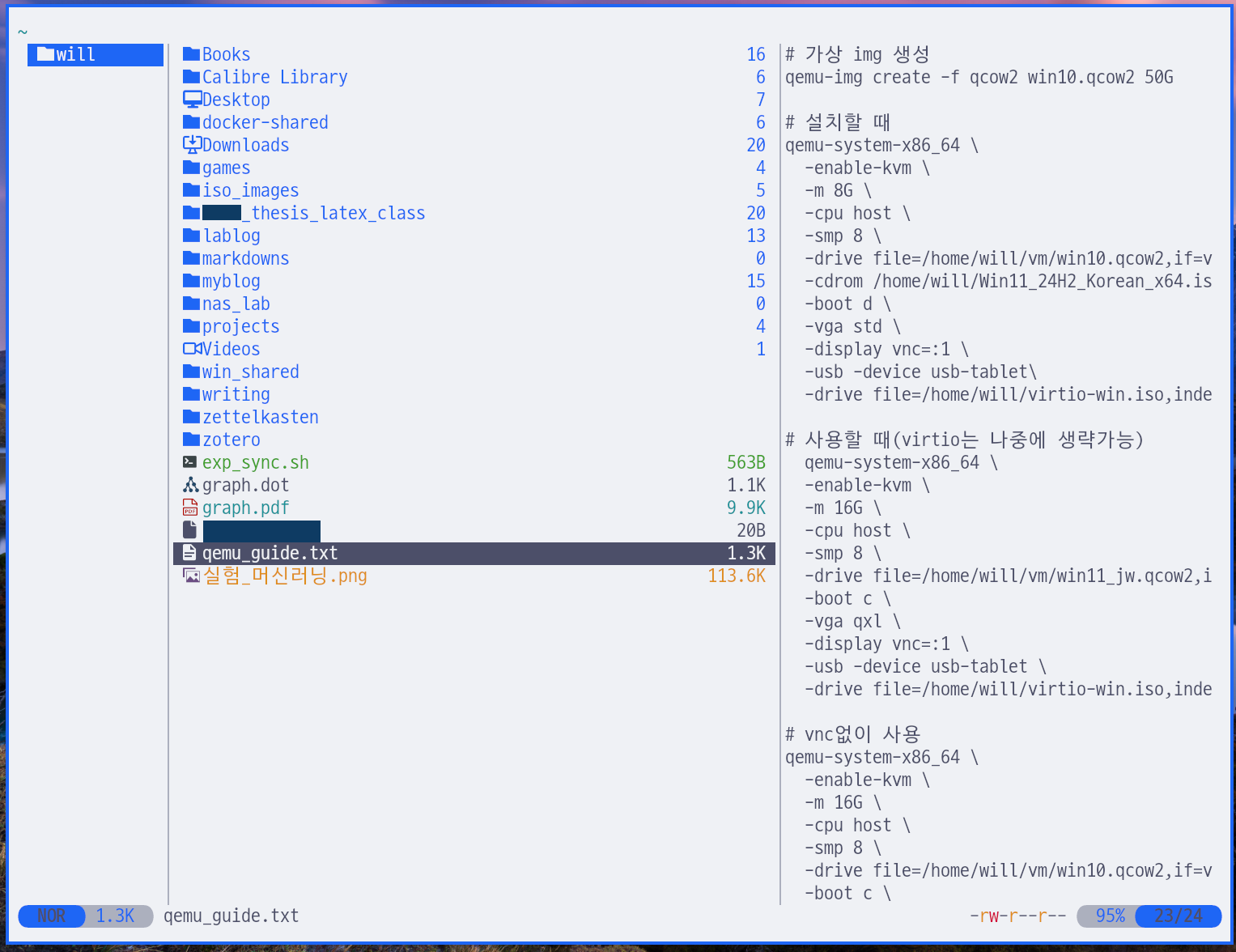Click the Videos camera icon
This screenshot has height=952, width=1236.
(x=192, y=349)
